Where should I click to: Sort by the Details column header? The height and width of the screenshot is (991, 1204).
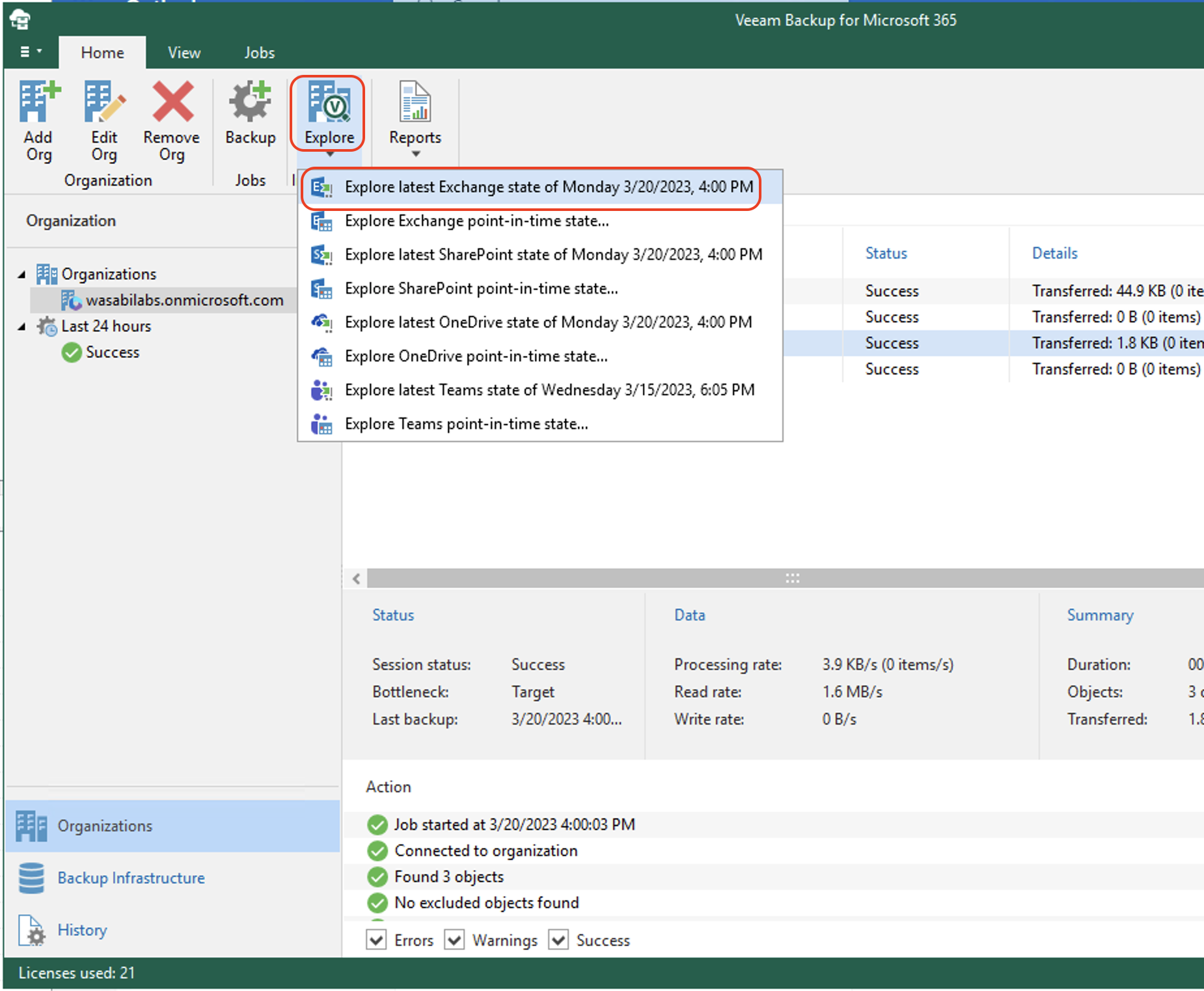coord(1055,253)
